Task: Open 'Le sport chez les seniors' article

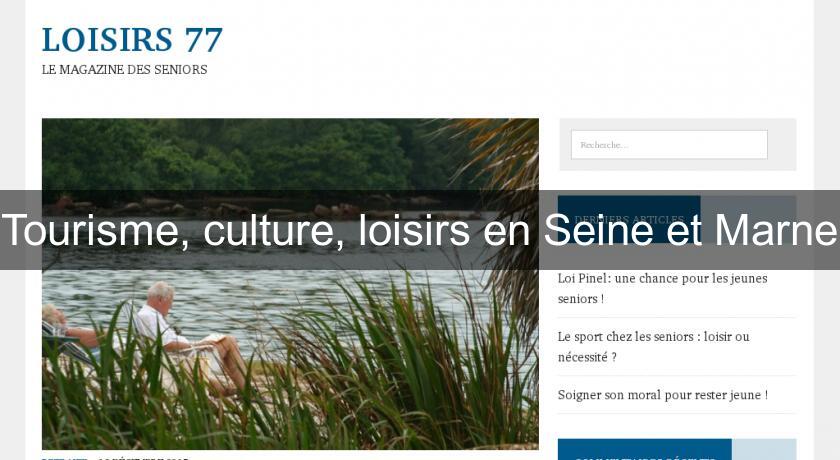Action: (x=654, y=346)
